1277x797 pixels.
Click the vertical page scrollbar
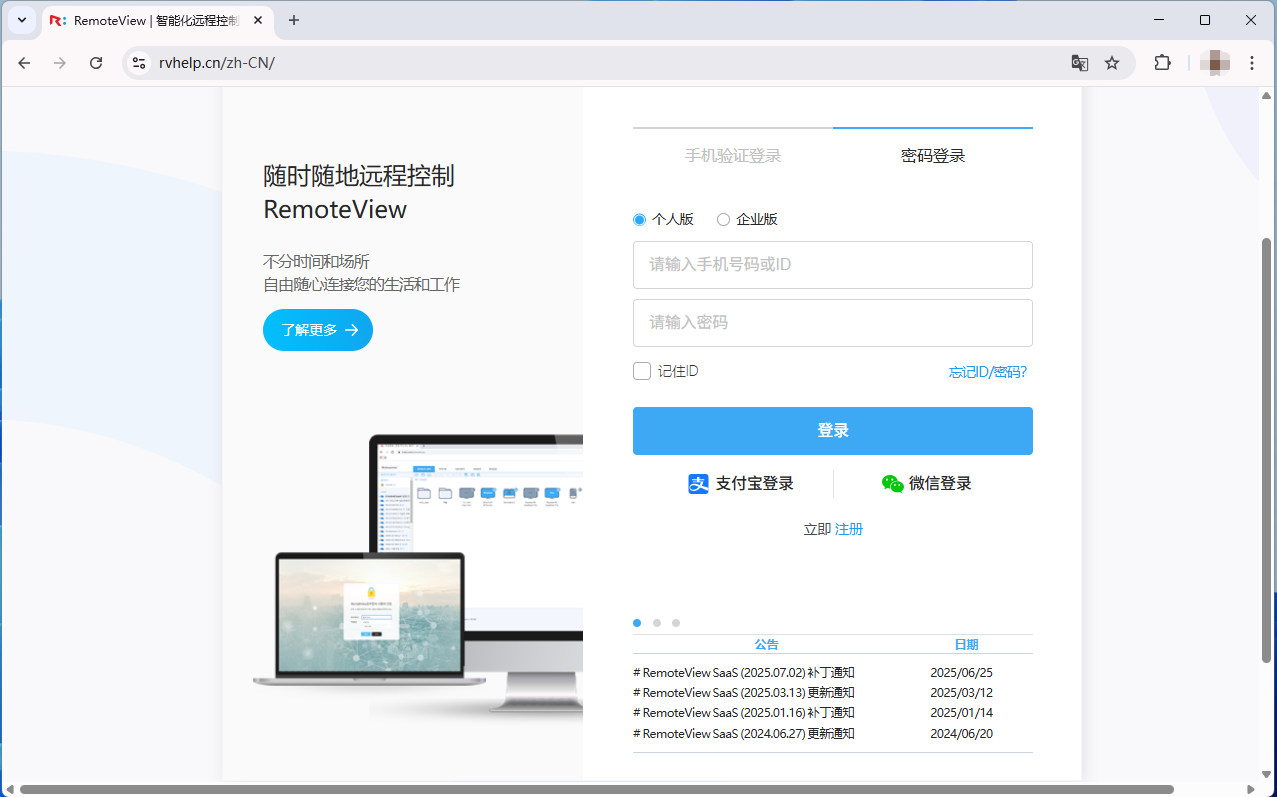pyautogui.click(x=1267, y=450)
